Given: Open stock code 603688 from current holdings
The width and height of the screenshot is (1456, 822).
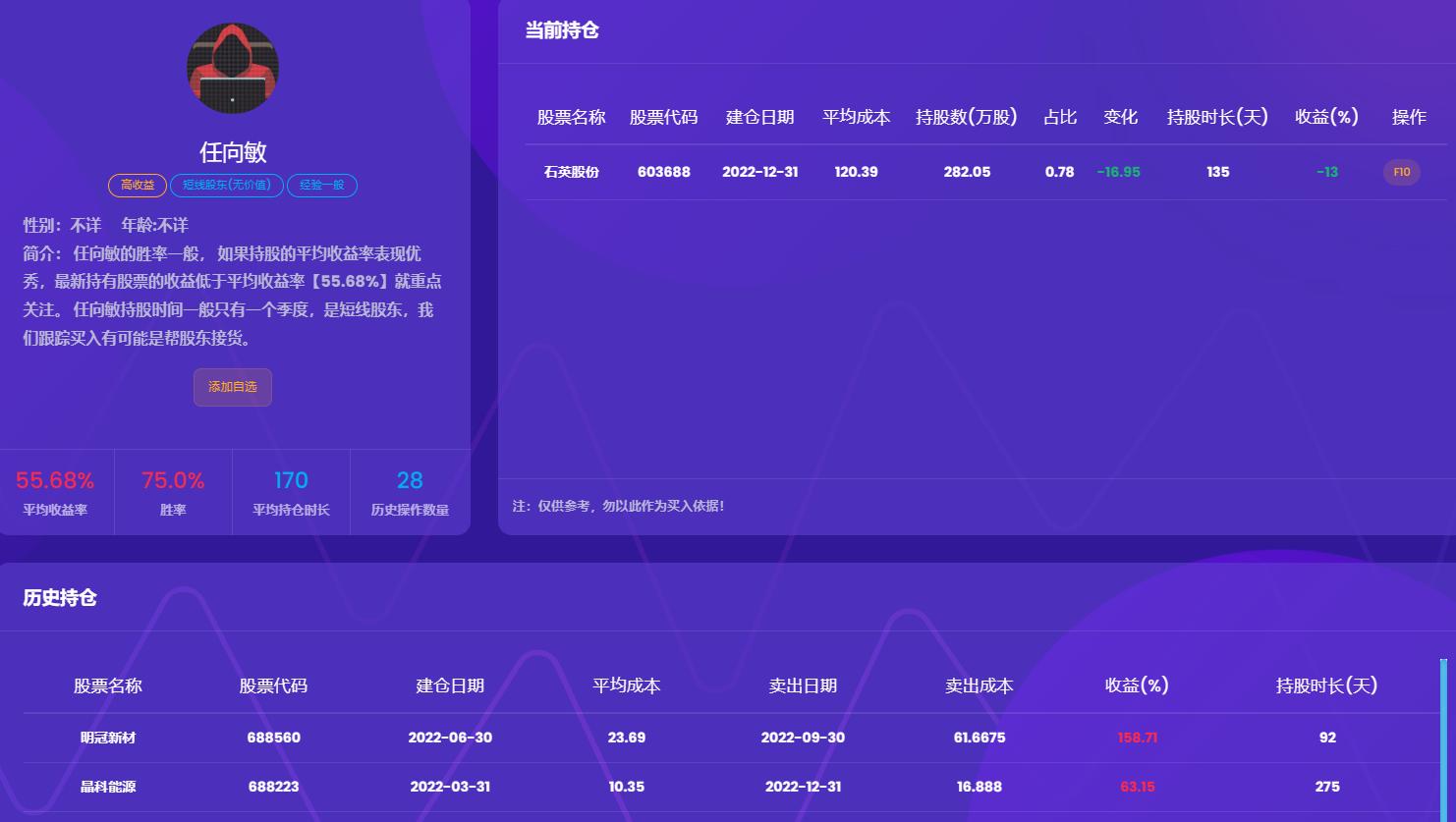Looking at the screenshot, I should (x=664, y=171).
